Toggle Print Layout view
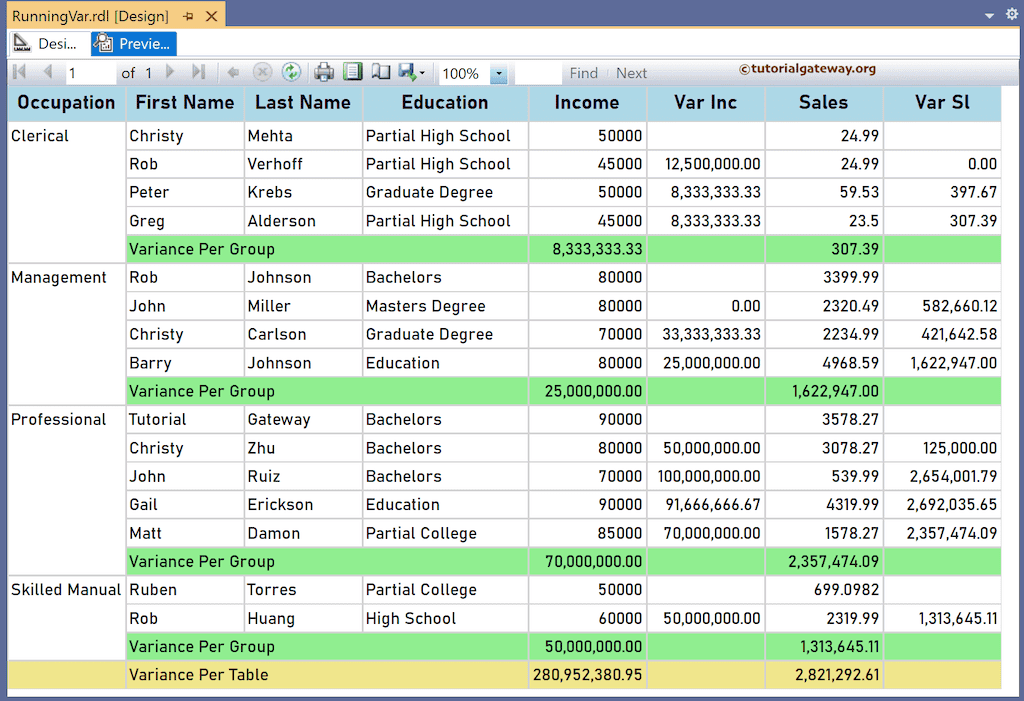Screen dimensions: 1024x701 click(351, 72)
